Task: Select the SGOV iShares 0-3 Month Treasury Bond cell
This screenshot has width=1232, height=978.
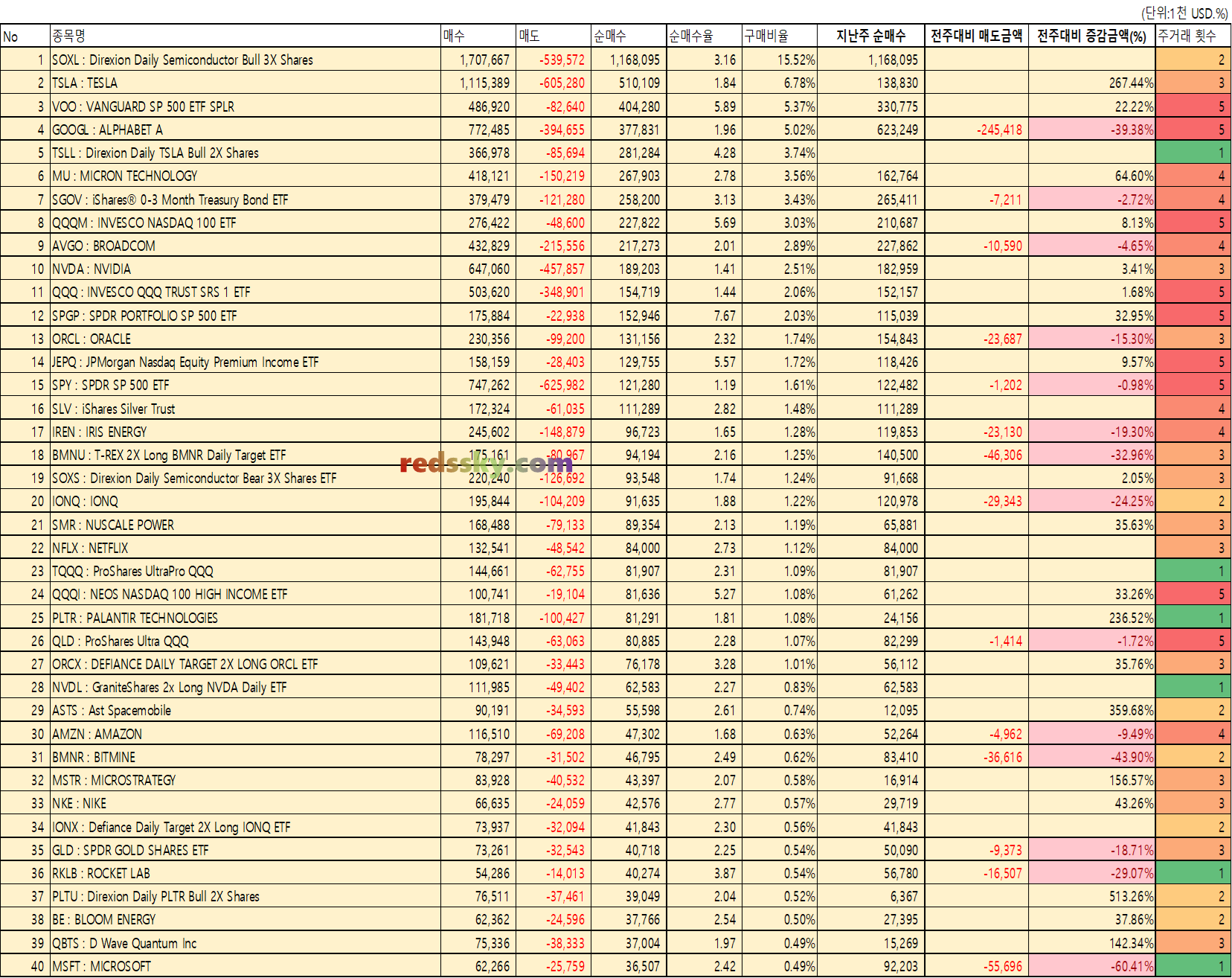Action: pos(246,199)
